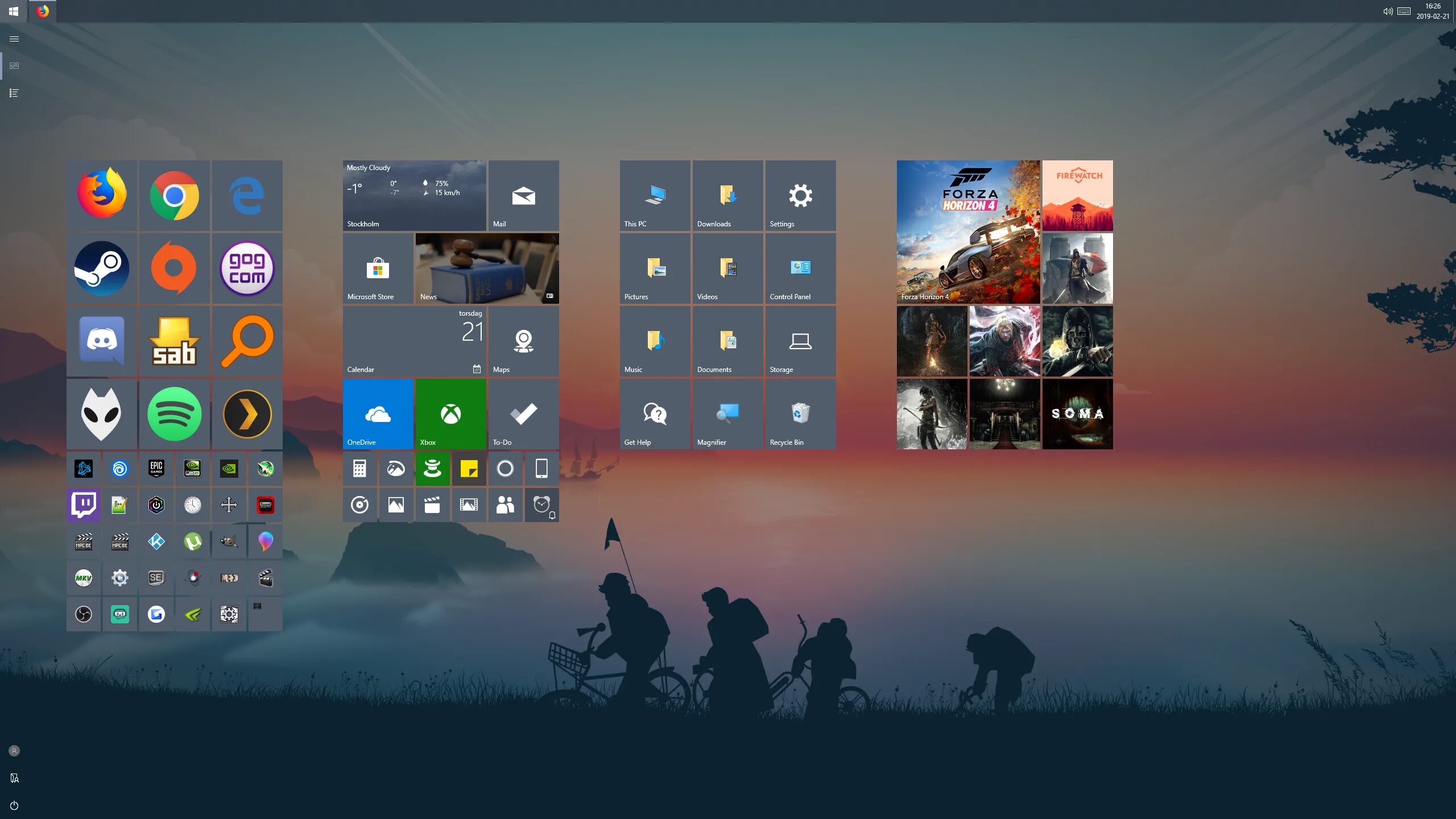Click the Power button in the sidebar

[x=14, y=805]
